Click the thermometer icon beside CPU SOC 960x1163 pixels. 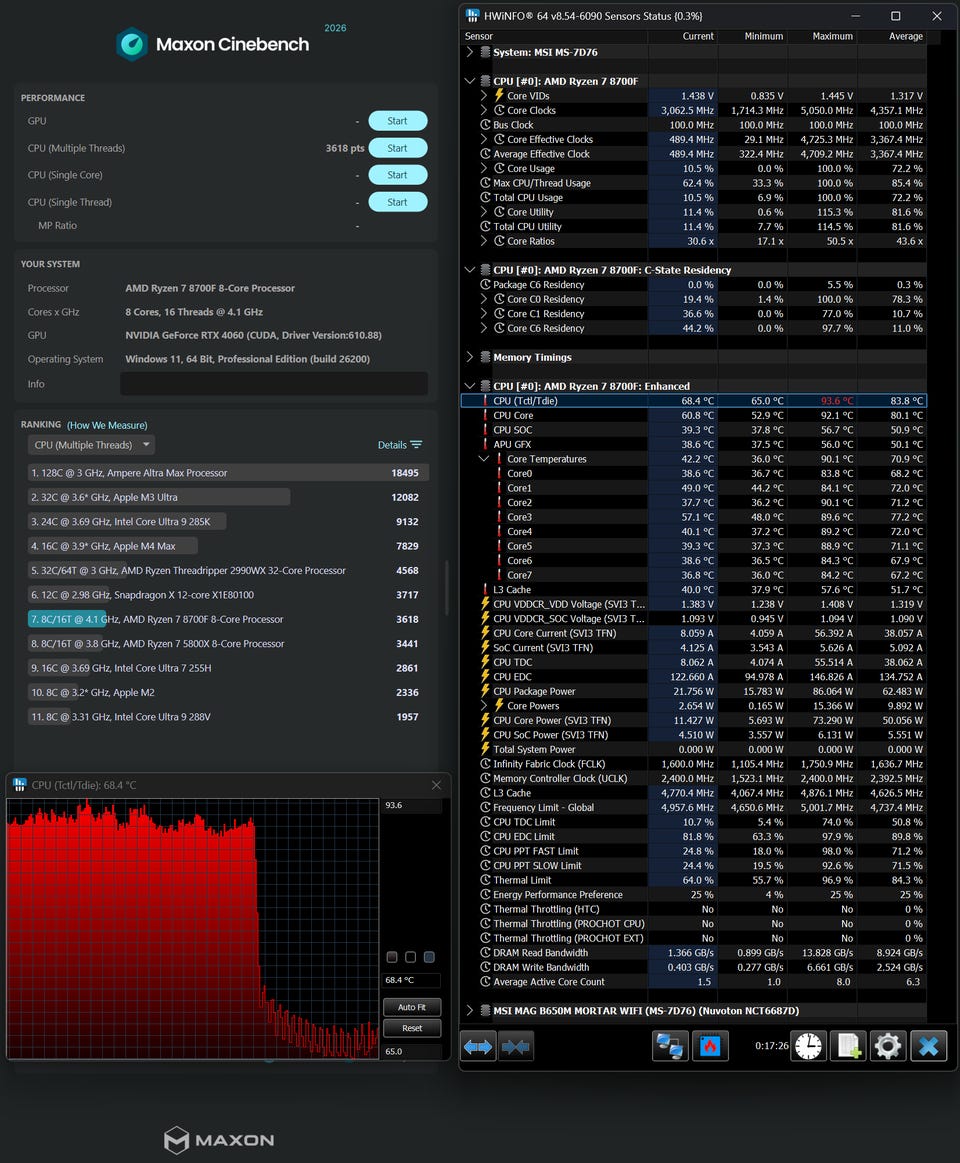[x=485, y=429]
